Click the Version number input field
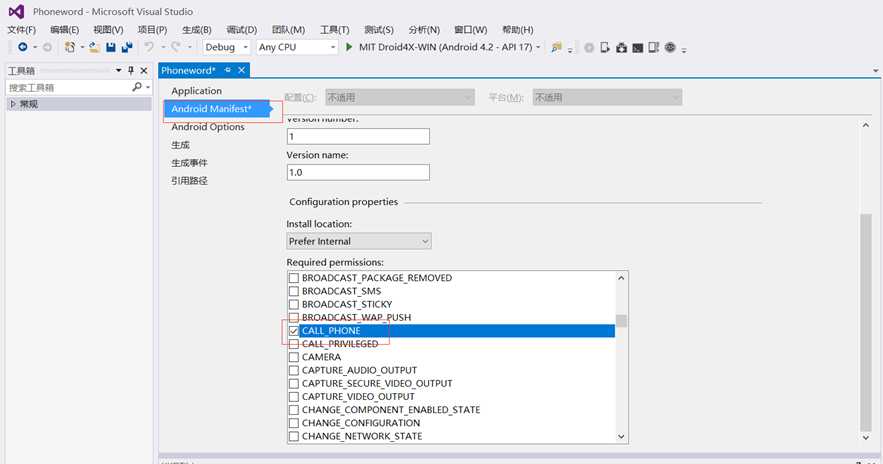 tap(358, 136)
